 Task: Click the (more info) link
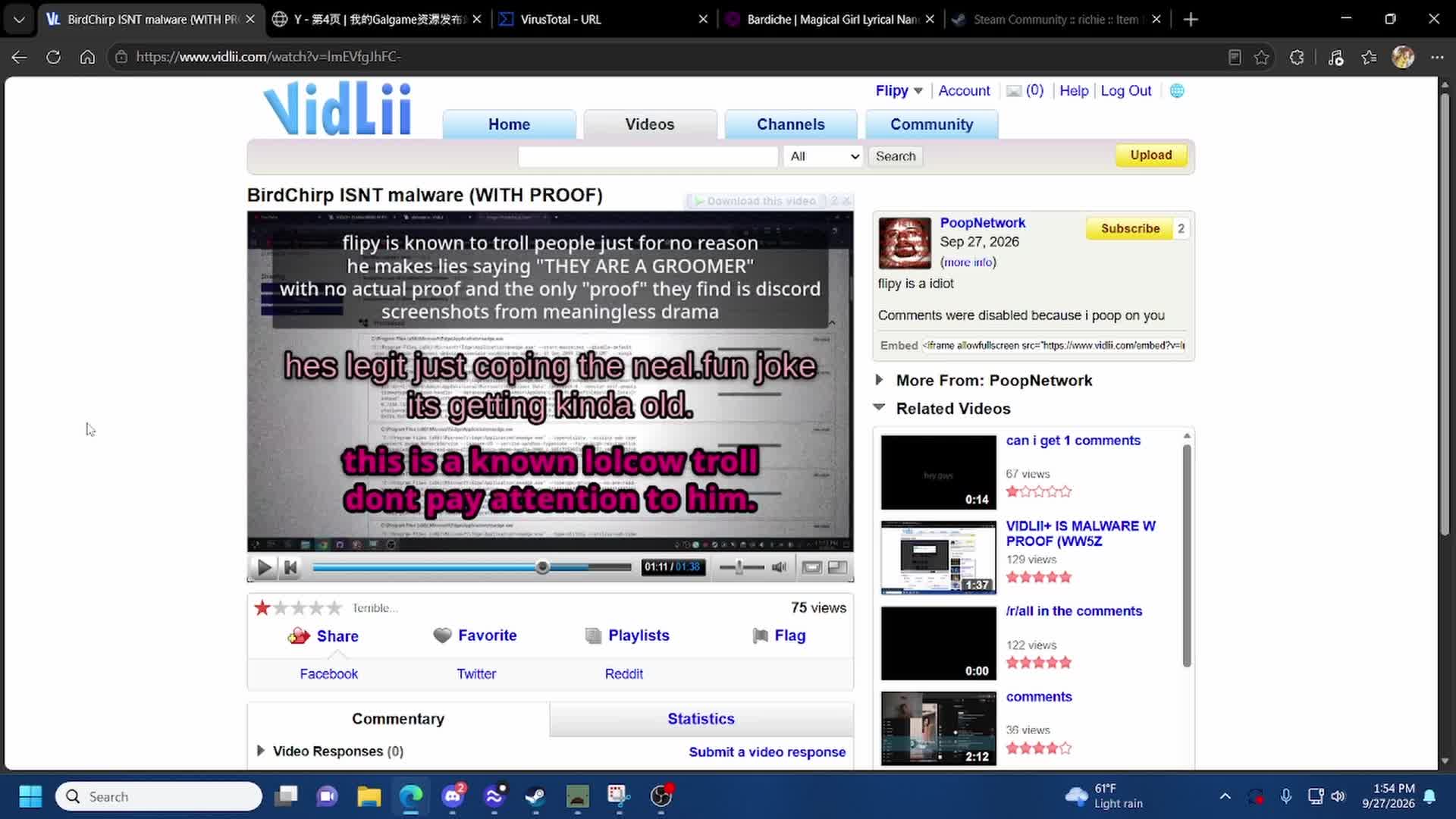click(x=968, y=262)
